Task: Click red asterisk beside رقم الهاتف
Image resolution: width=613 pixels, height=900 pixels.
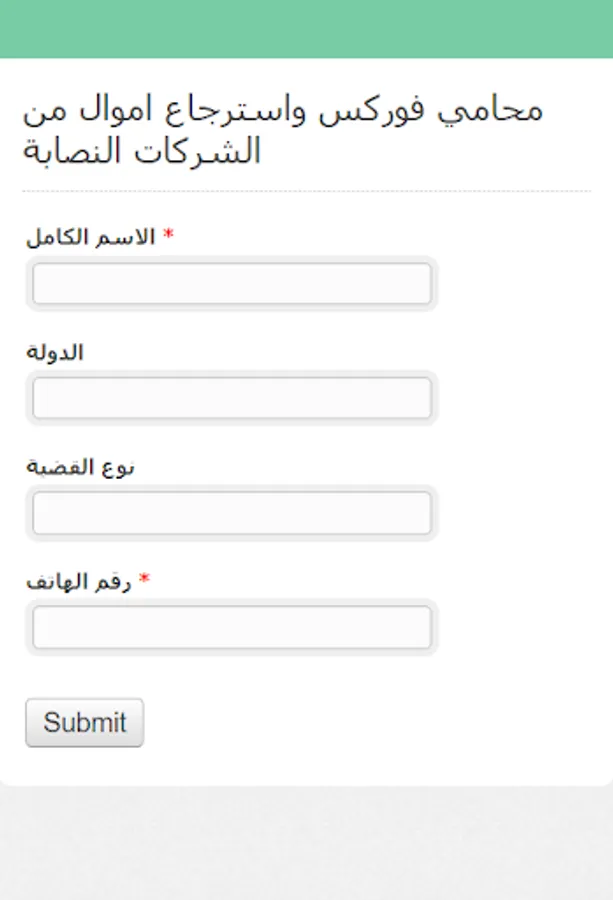Action: tap(144, 579)
